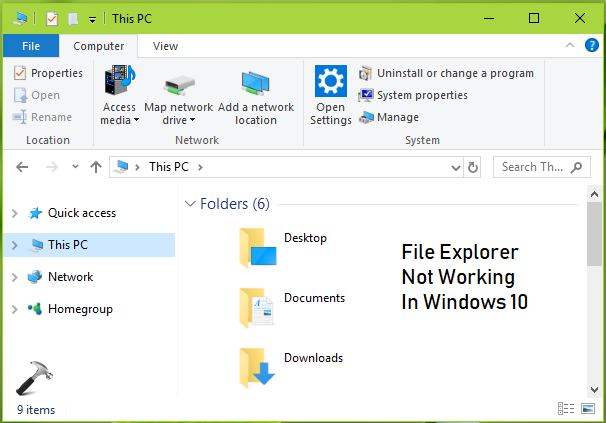The image size is (606, 423).
Task: Click the 9 items status text
Action: click(x=36, y=410)
